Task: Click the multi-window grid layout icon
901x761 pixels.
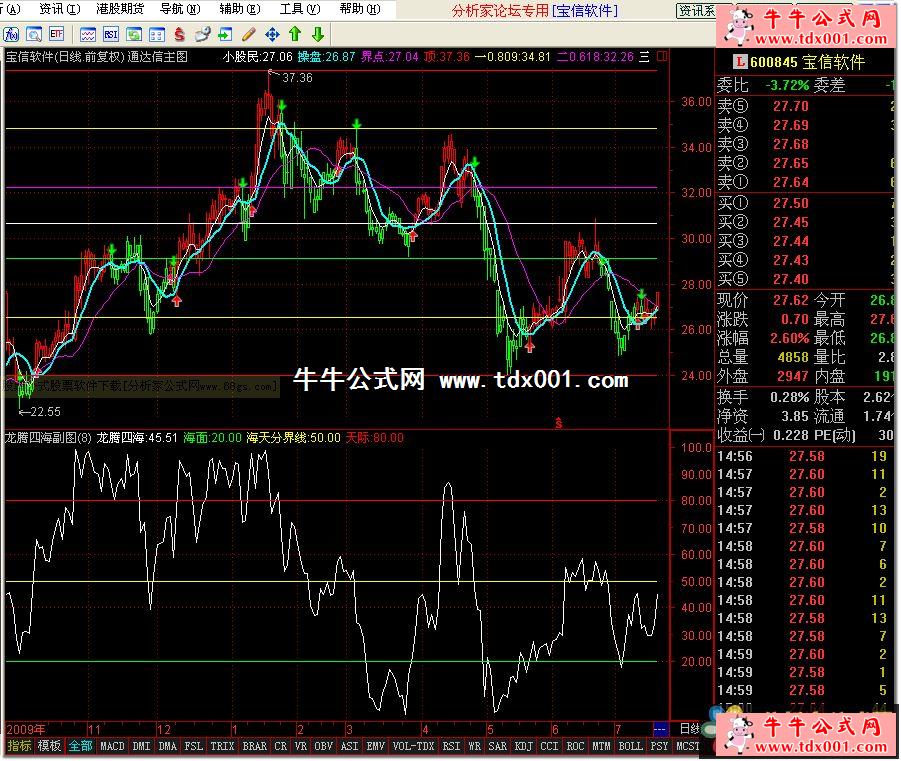Action: pyautogui.click(x=157, y=34)
